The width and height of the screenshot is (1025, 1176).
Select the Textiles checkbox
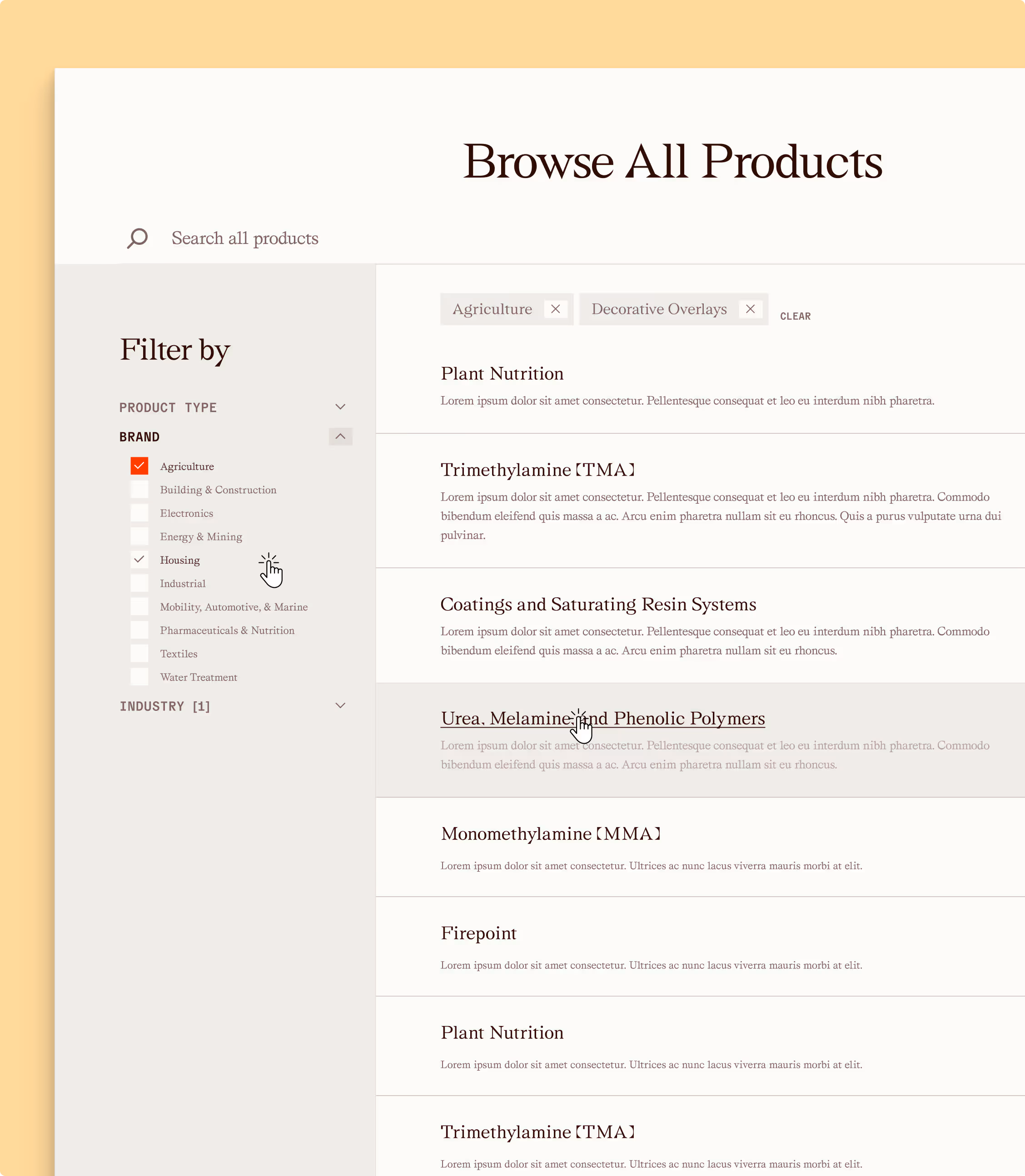[x=139, y=654]
